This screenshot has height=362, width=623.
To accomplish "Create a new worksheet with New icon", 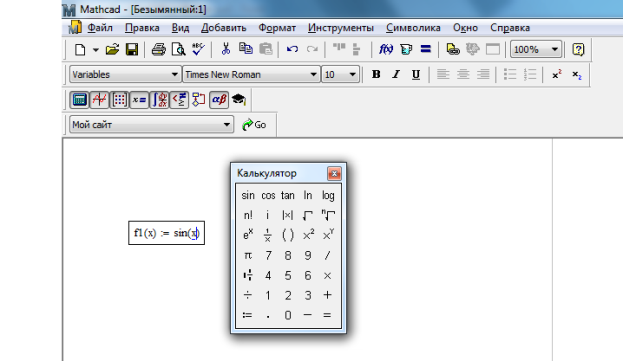I will tap(80, 50).
